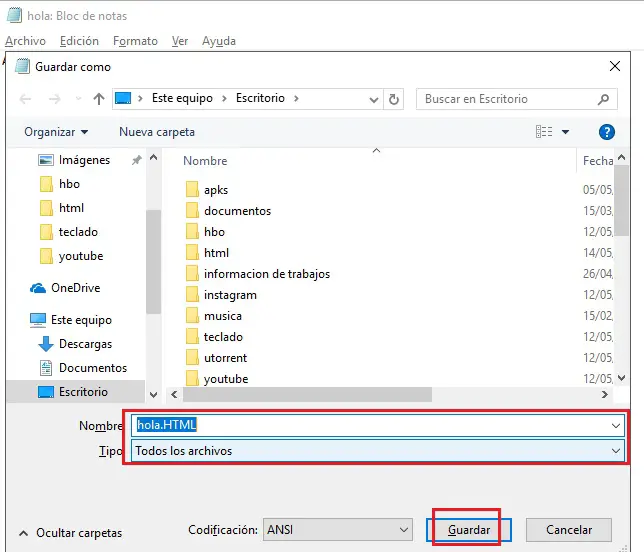644x552 pixels.
Task: Go up one folder level arrow
Action: point(99,99)
